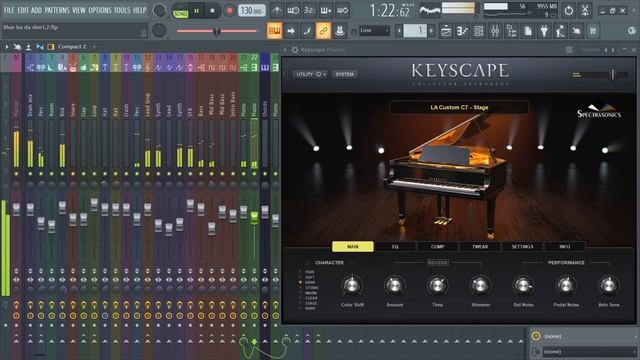Click the Keyscape SYSTEM button
The width and height of the screenshot is (640, 360).
[x=344, y=74]
